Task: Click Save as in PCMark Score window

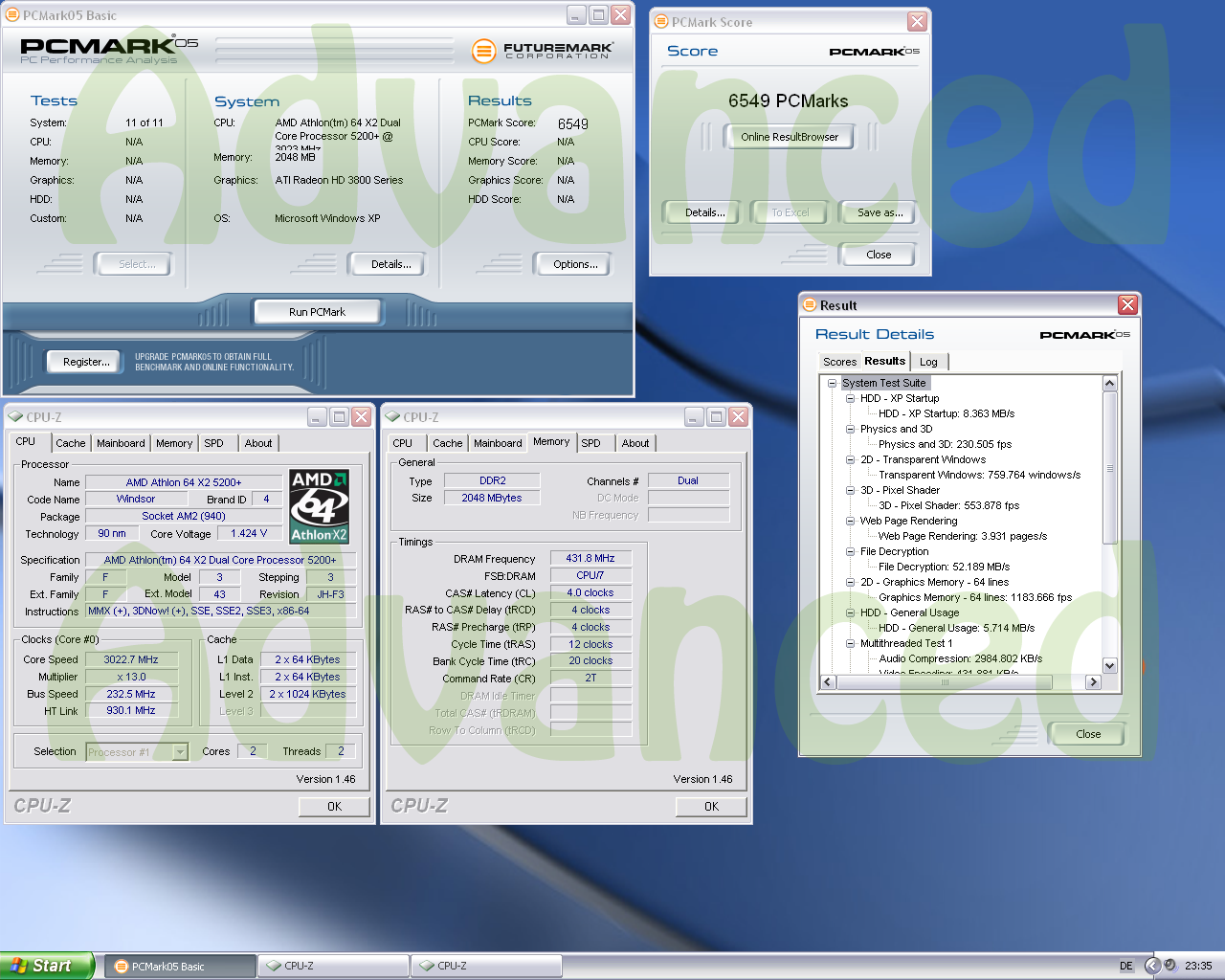Action: [880, 212]
